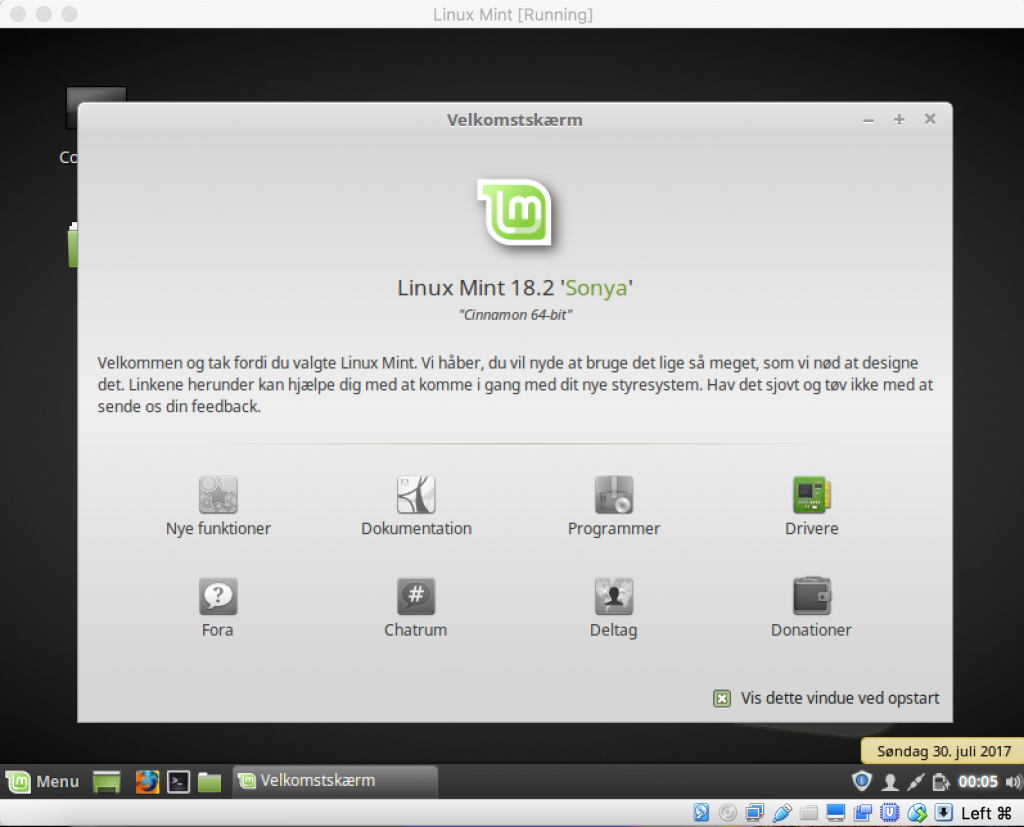Click VirtualBox hard disk activity icon
The width and height of the screenshot is (1024, 827).
coord(701,813)
